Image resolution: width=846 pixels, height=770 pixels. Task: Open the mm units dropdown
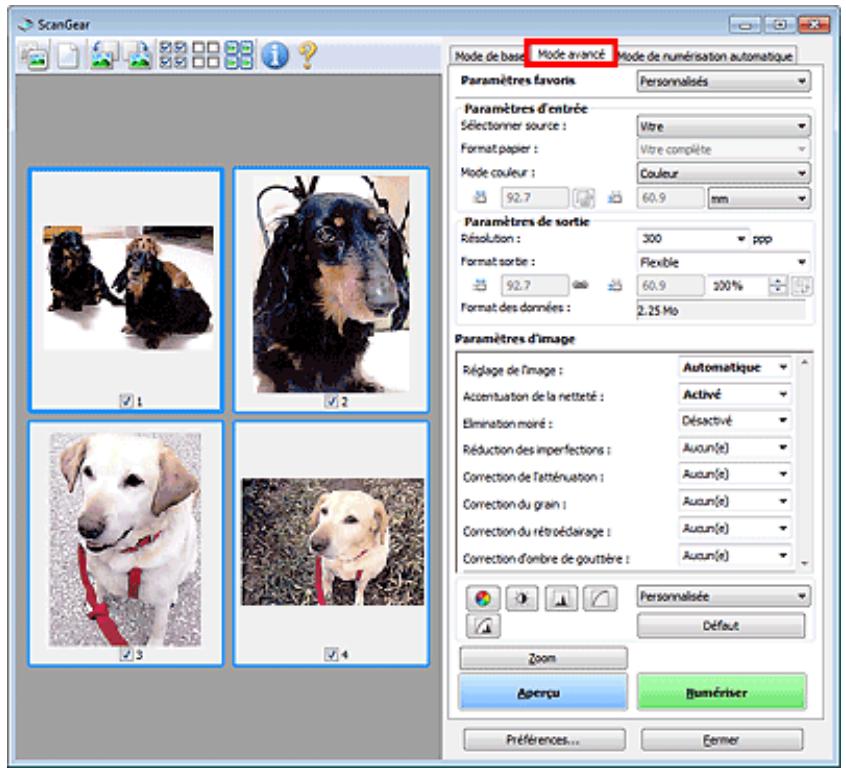pos(759,198)
